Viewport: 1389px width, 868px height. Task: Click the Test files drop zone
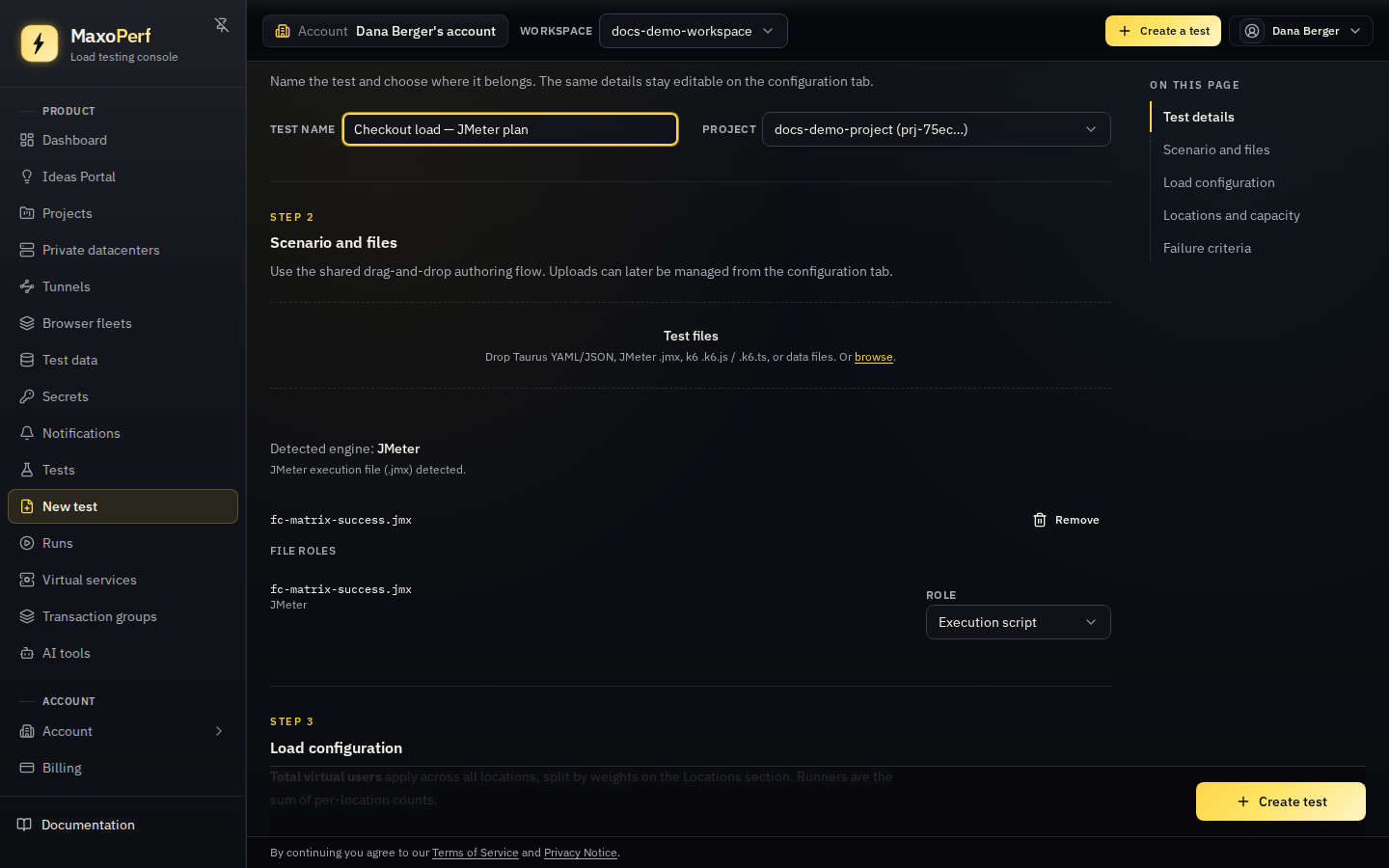click(x=691, y=345)
